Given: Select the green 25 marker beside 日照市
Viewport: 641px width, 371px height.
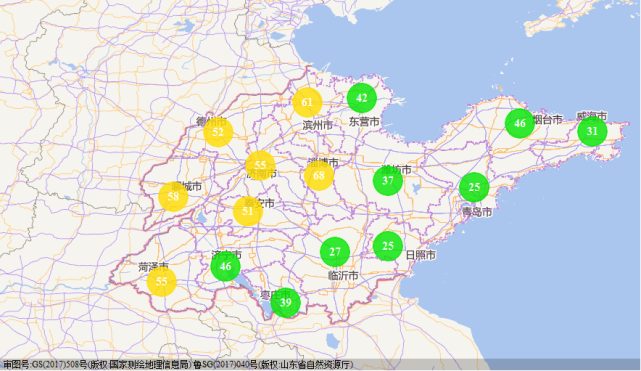Looking at the screenshot, I should coord(388,246).
